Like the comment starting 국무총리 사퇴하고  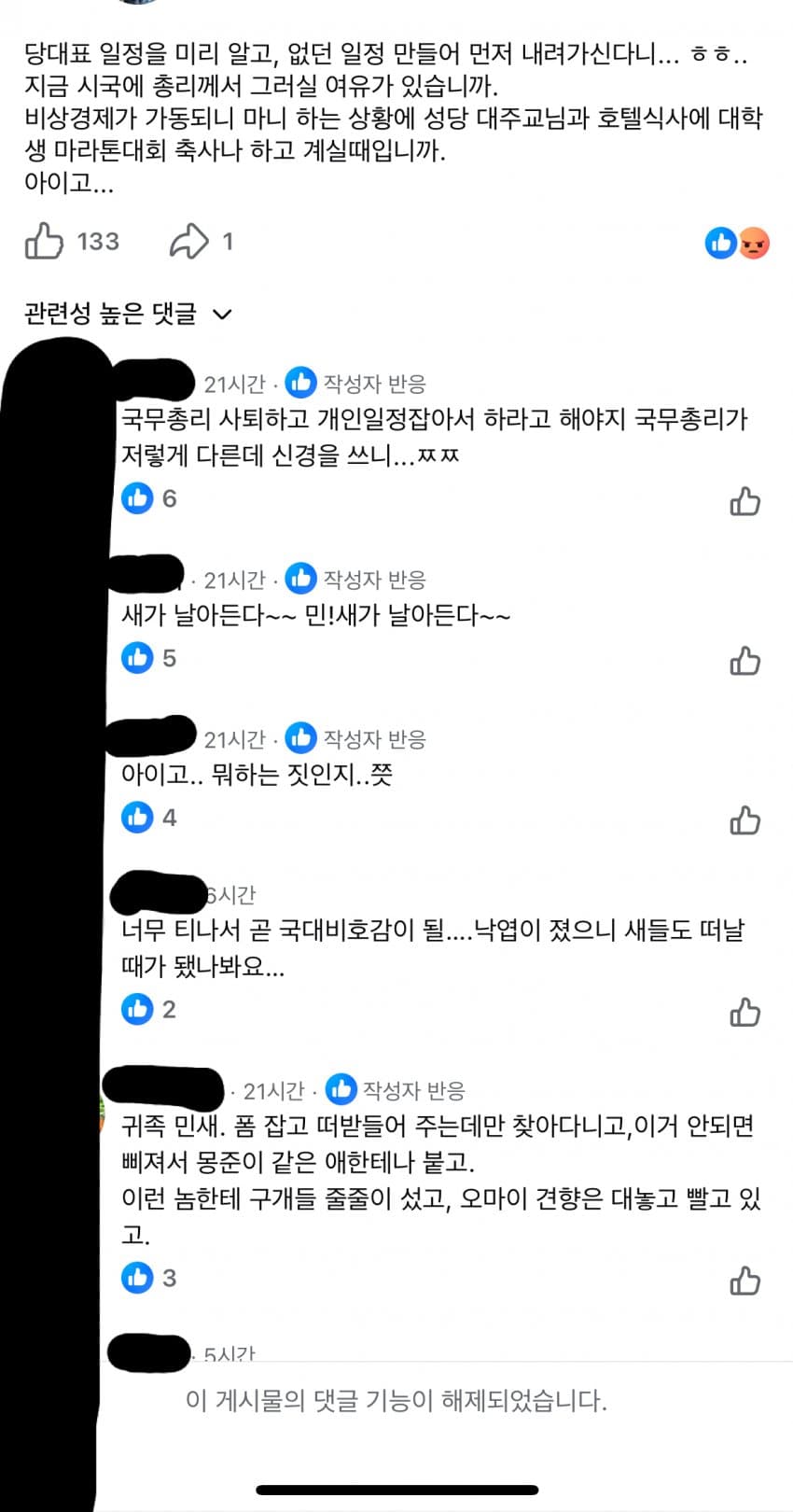tap(744, 501)
